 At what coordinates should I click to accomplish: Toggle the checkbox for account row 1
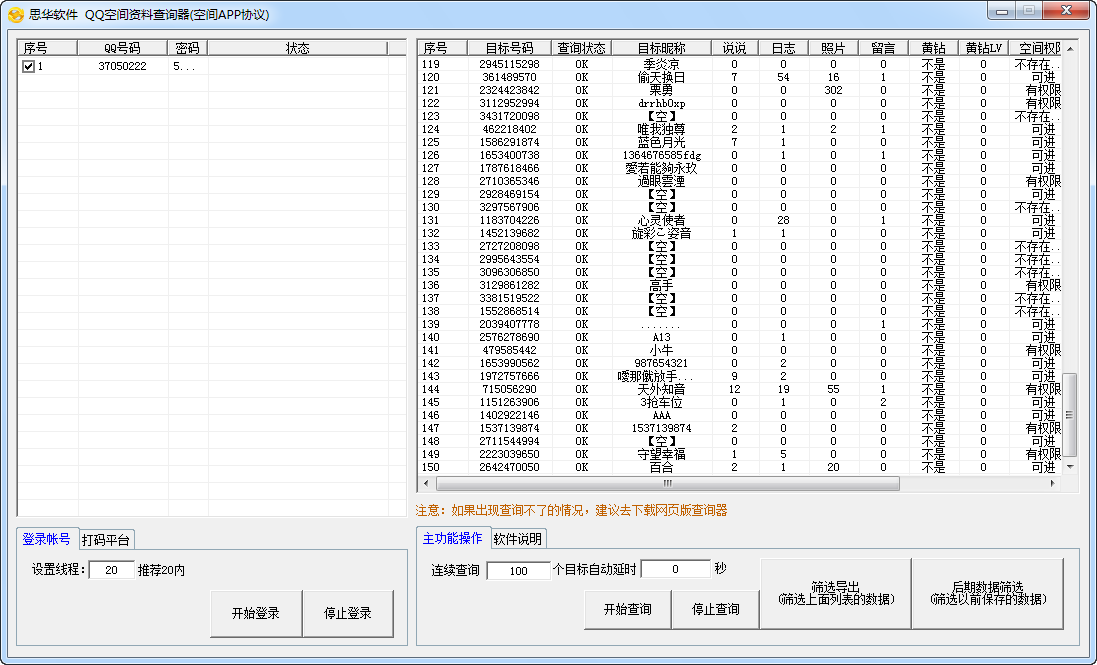[x=28, y=66]
